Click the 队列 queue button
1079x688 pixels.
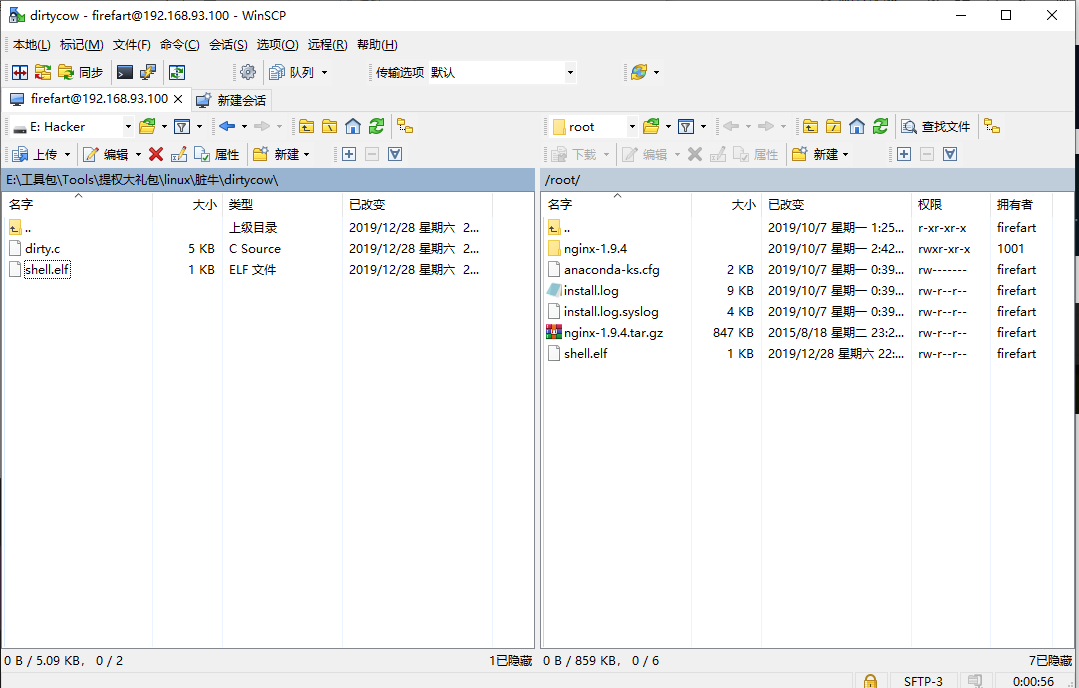click(x=291, y=72)
